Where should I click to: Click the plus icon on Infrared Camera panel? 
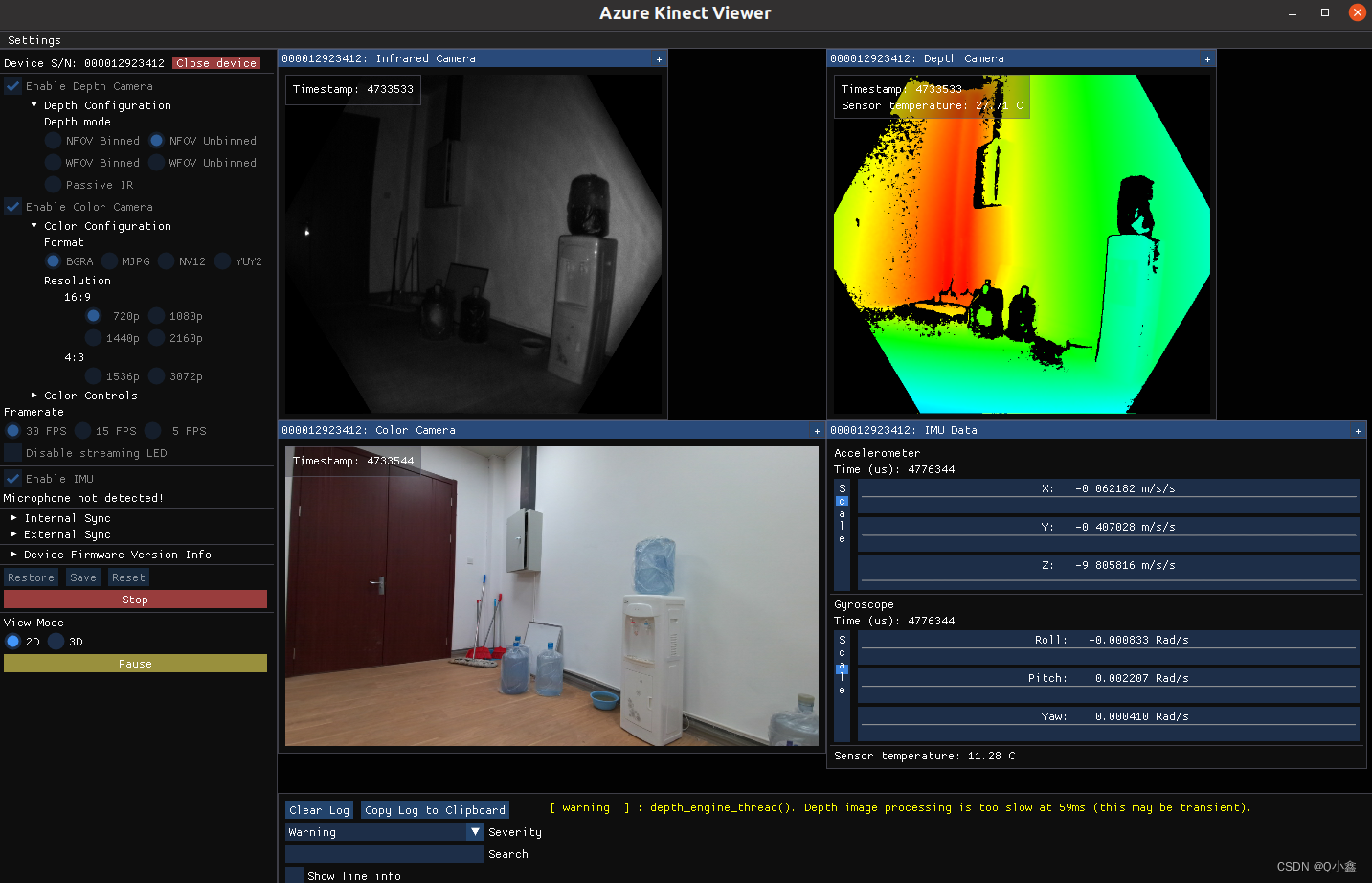(x=658, y=58)
